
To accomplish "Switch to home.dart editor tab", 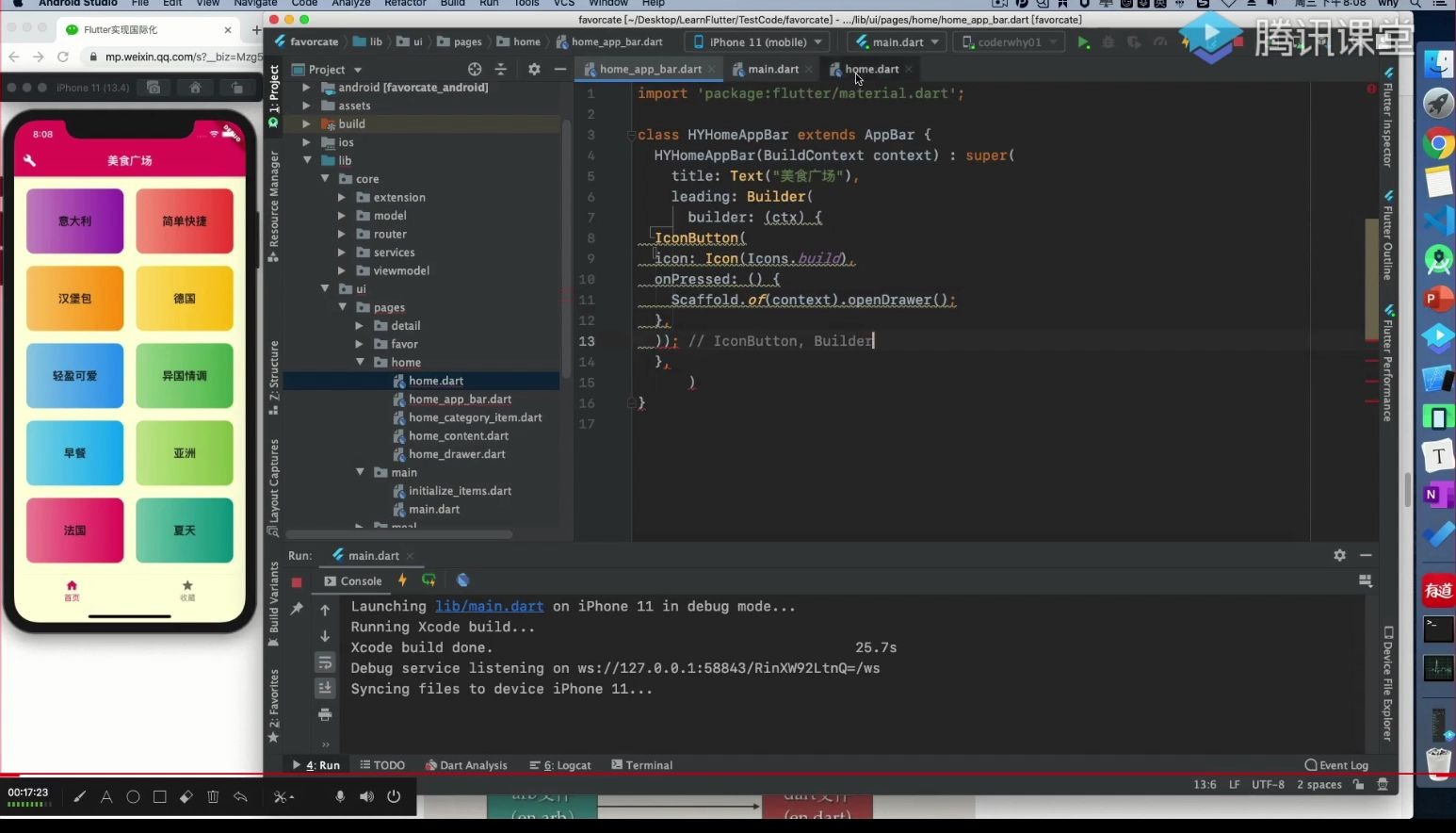I will (872, 69).
